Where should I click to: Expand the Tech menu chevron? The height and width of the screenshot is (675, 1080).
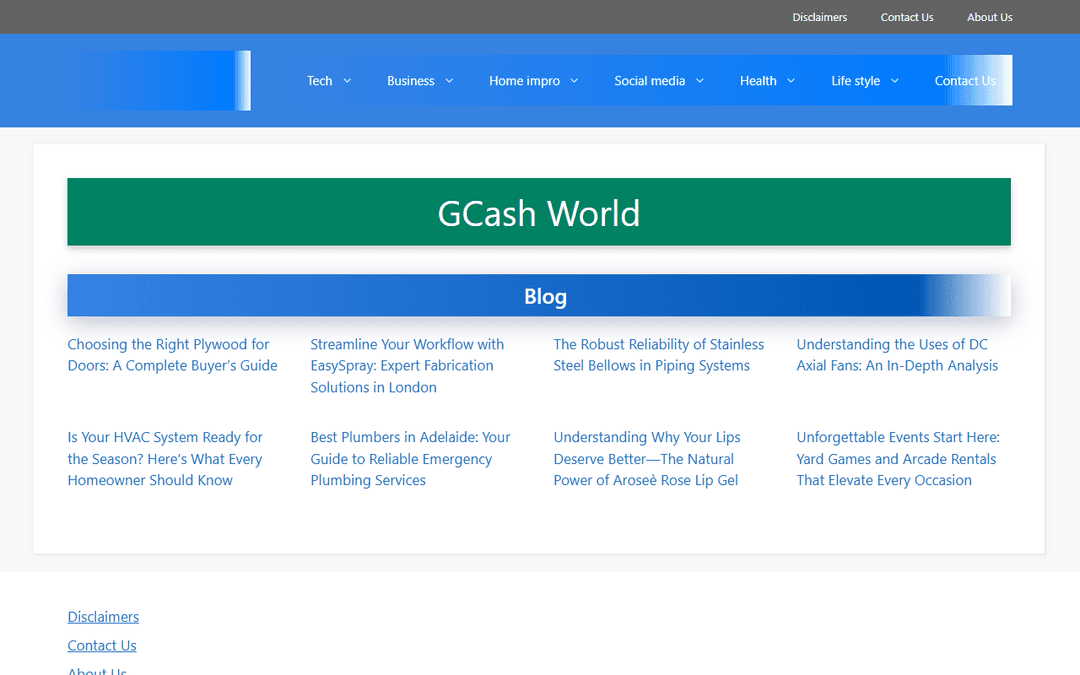pyautogui.click(x=347, y=81)
